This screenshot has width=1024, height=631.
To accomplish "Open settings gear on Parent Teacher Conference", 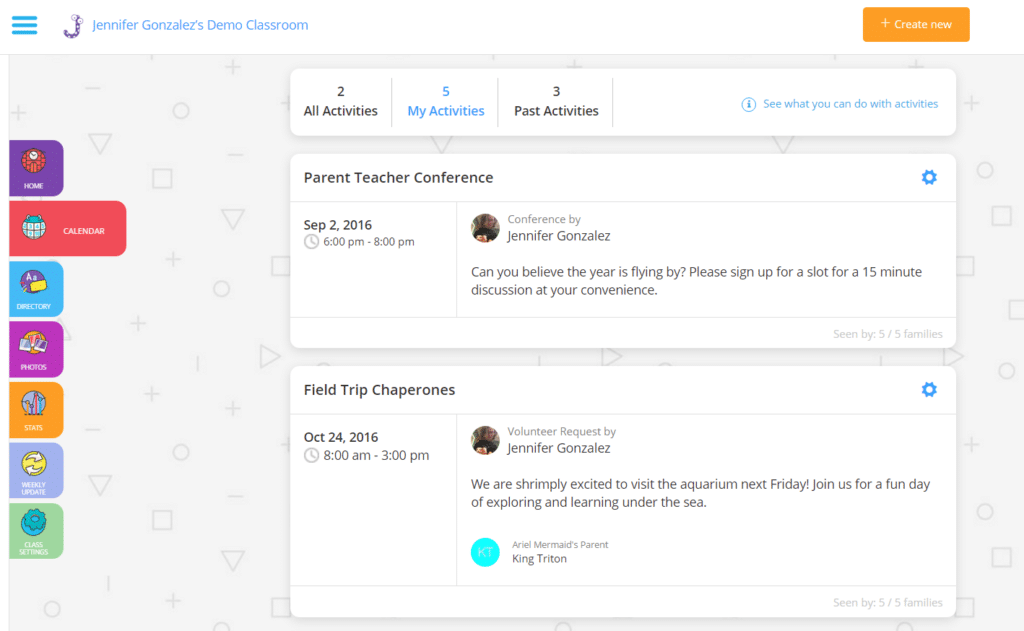I will point(929,177).
